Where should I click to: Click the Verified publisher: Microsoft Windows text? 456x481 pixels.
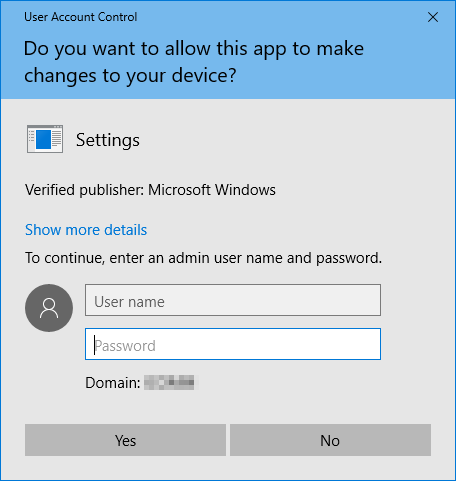pos(150,190)
